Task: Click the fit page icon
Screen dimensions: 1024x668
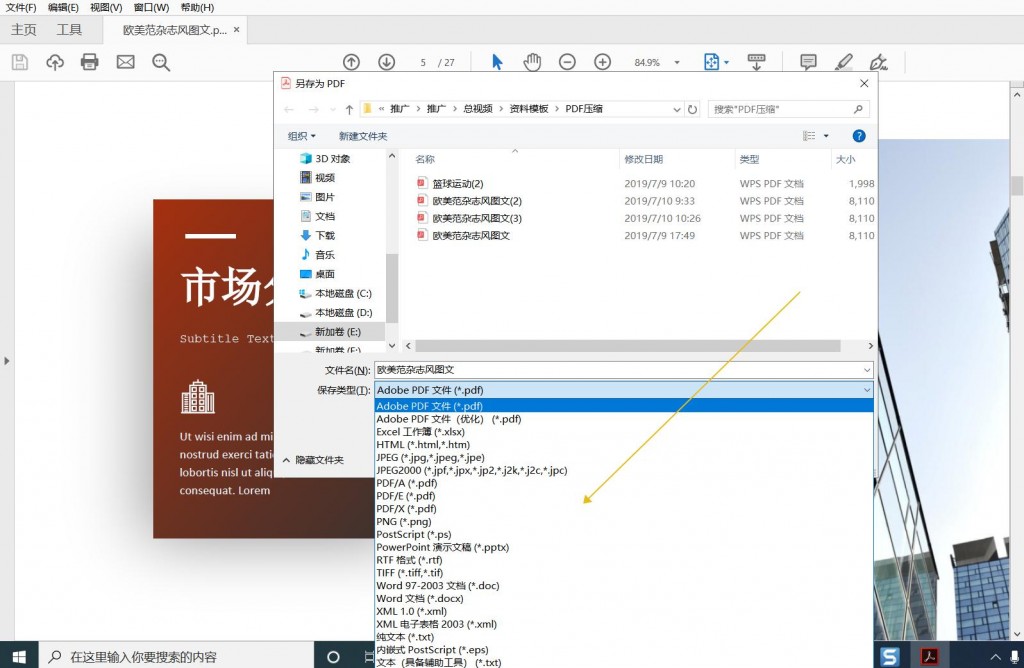Action: (711, 62)
